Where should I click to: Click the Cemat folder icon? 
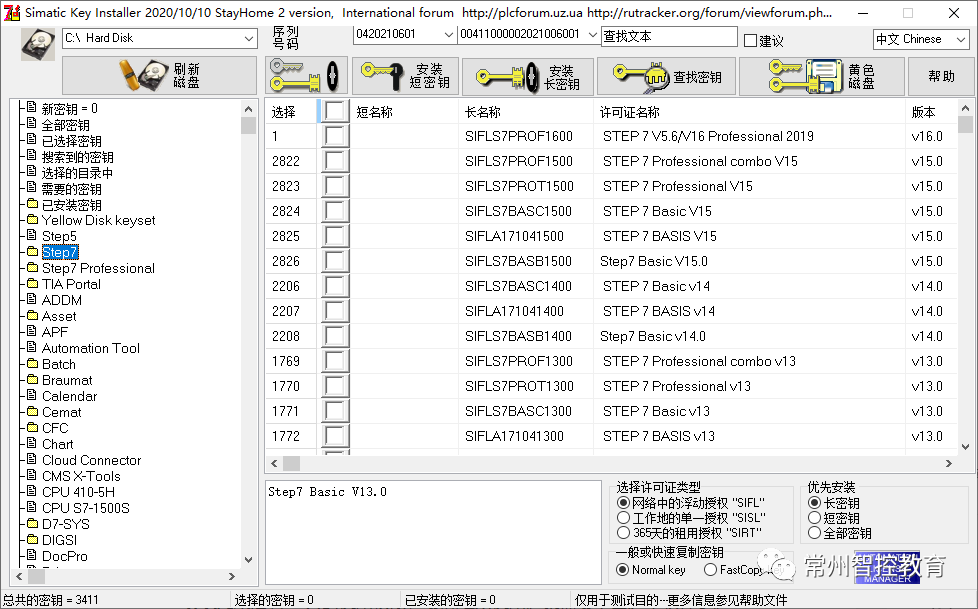tap(32, 411)
